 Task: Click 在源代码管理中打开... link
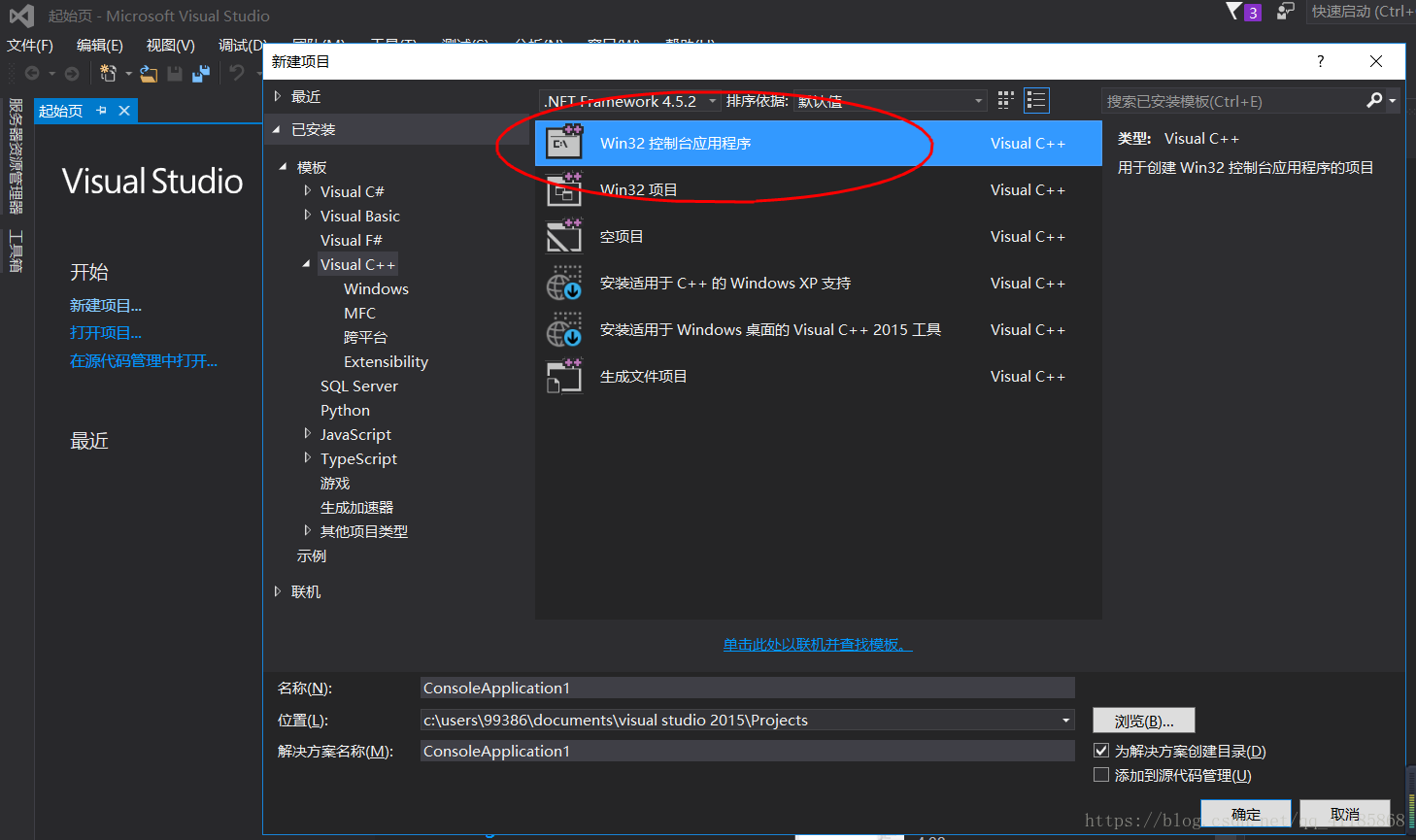(144, 360)
